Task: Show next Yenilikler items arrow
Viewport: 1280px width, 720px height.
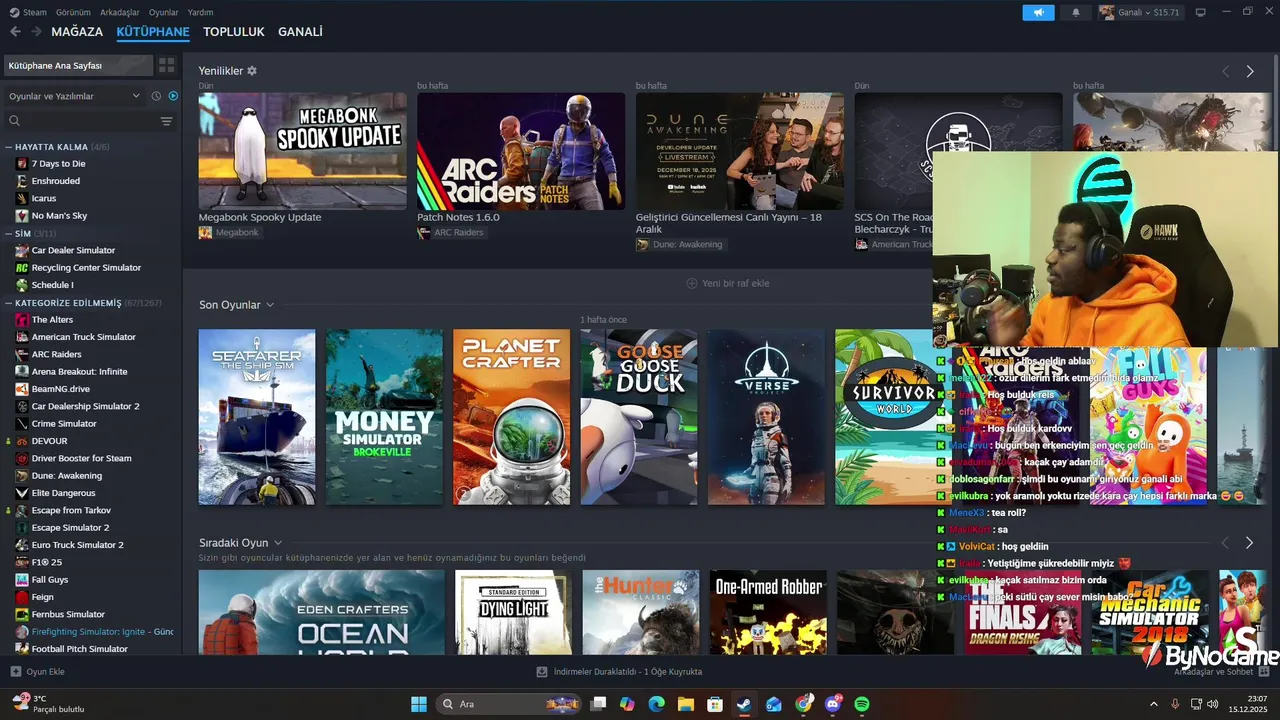Action: 1249,71
